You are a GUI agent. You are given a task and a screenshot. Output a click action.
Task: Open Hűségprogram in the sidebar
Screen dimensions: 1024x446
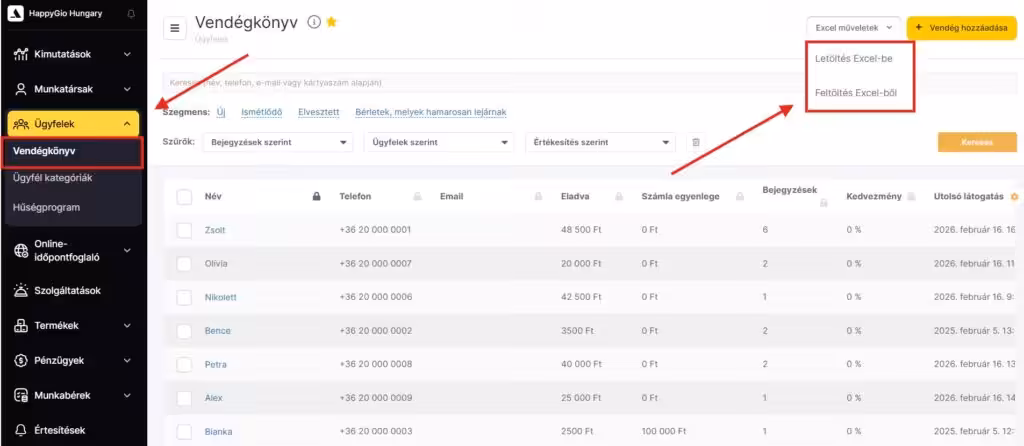tap(46, 207)
